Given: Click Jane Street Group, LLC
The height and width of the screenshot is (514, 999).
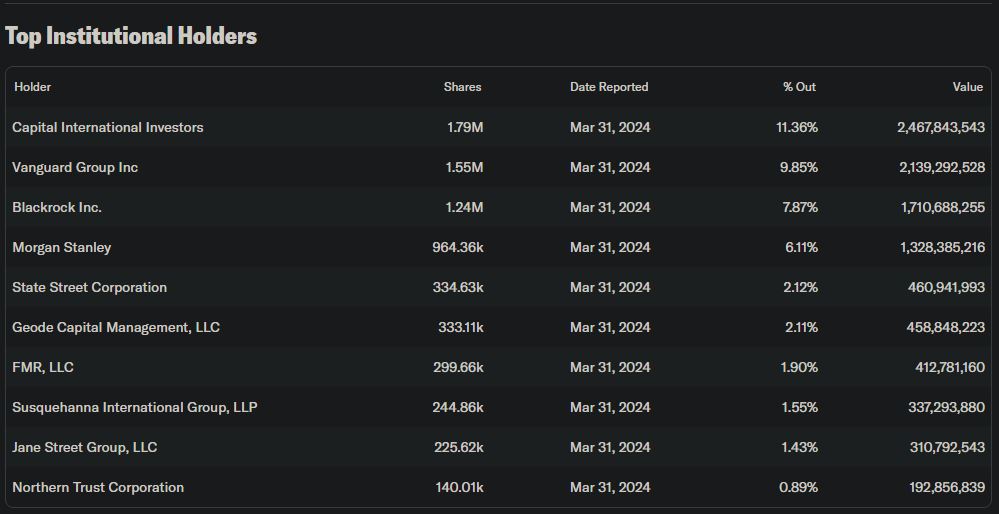Looking at the screenshot, I should [84, 447].
